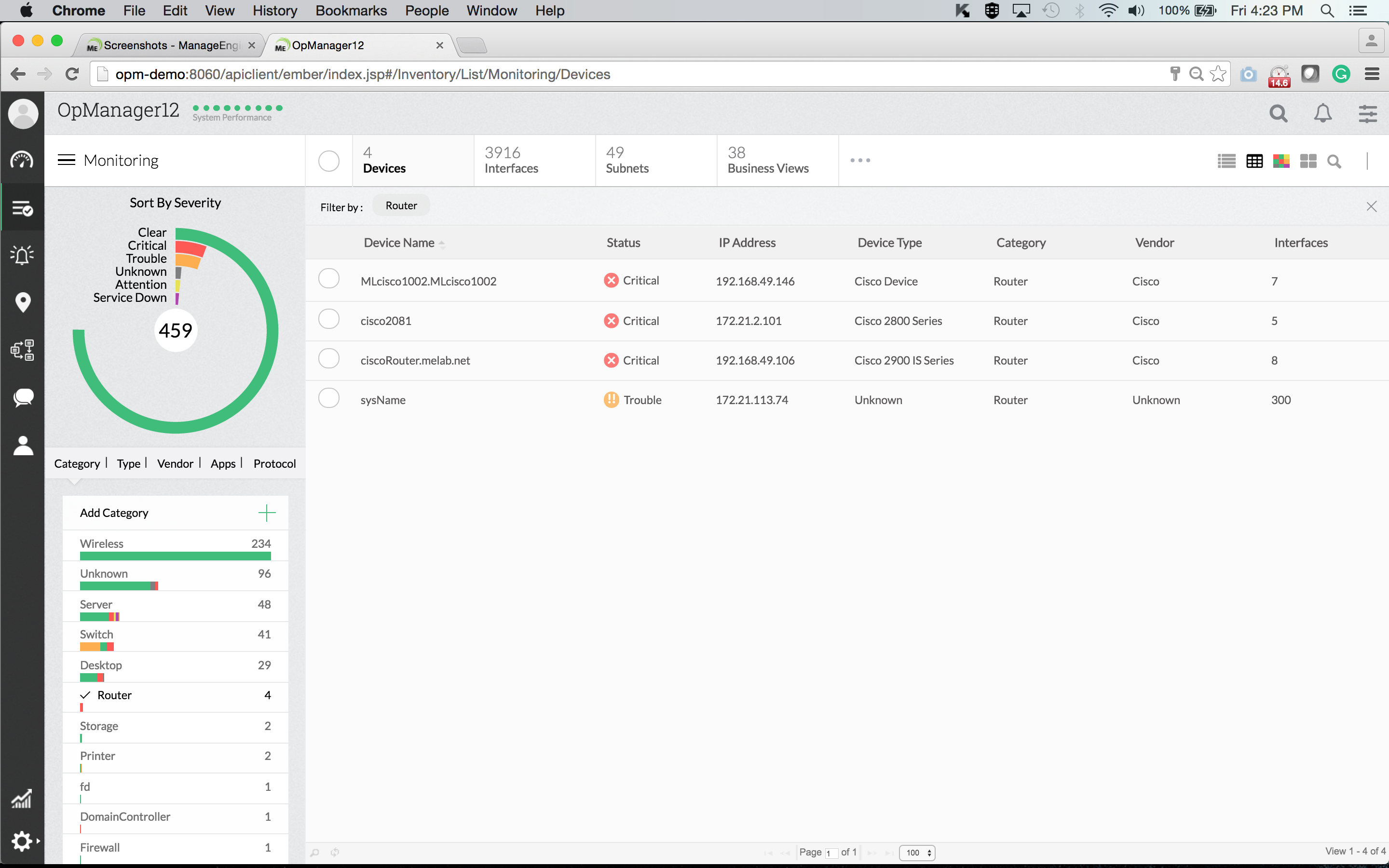Screen dimensions: 1389x868
Task: Open the Maps location pin icon
Action: point(22,302)
